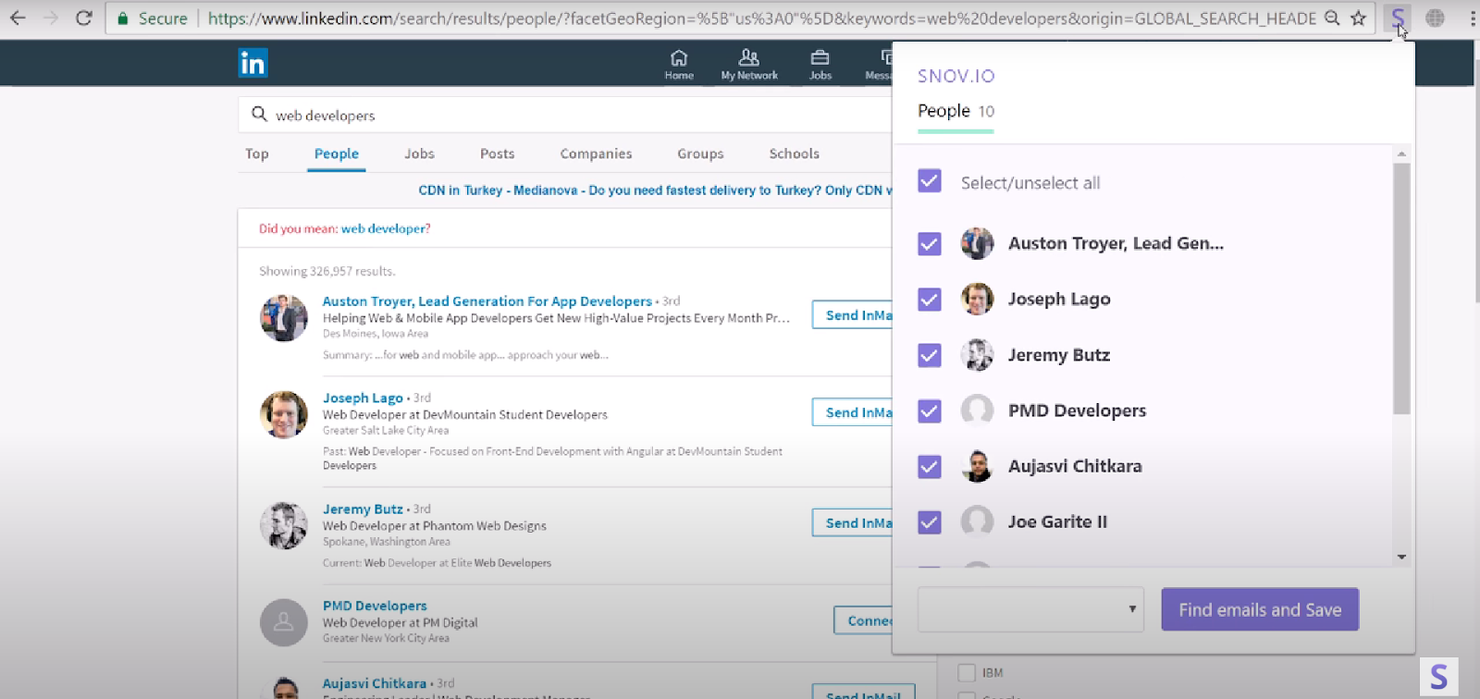Click the Find emails and Save button
Image resolution: width=1480 pixels, height=699 pixels.
coord(1259,609)
